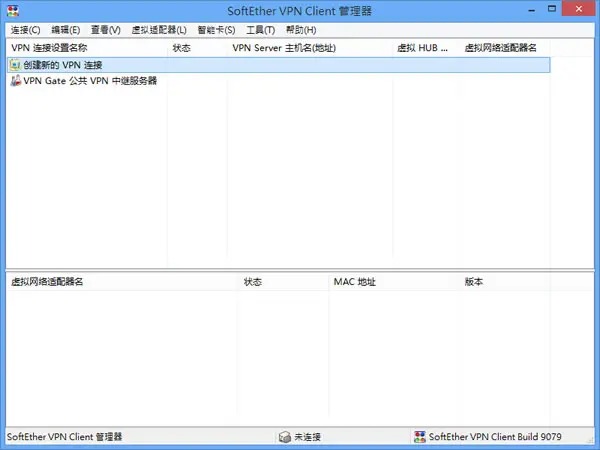Click the 创建新的 VPN 连接 item icon

(x=15, y=65)
